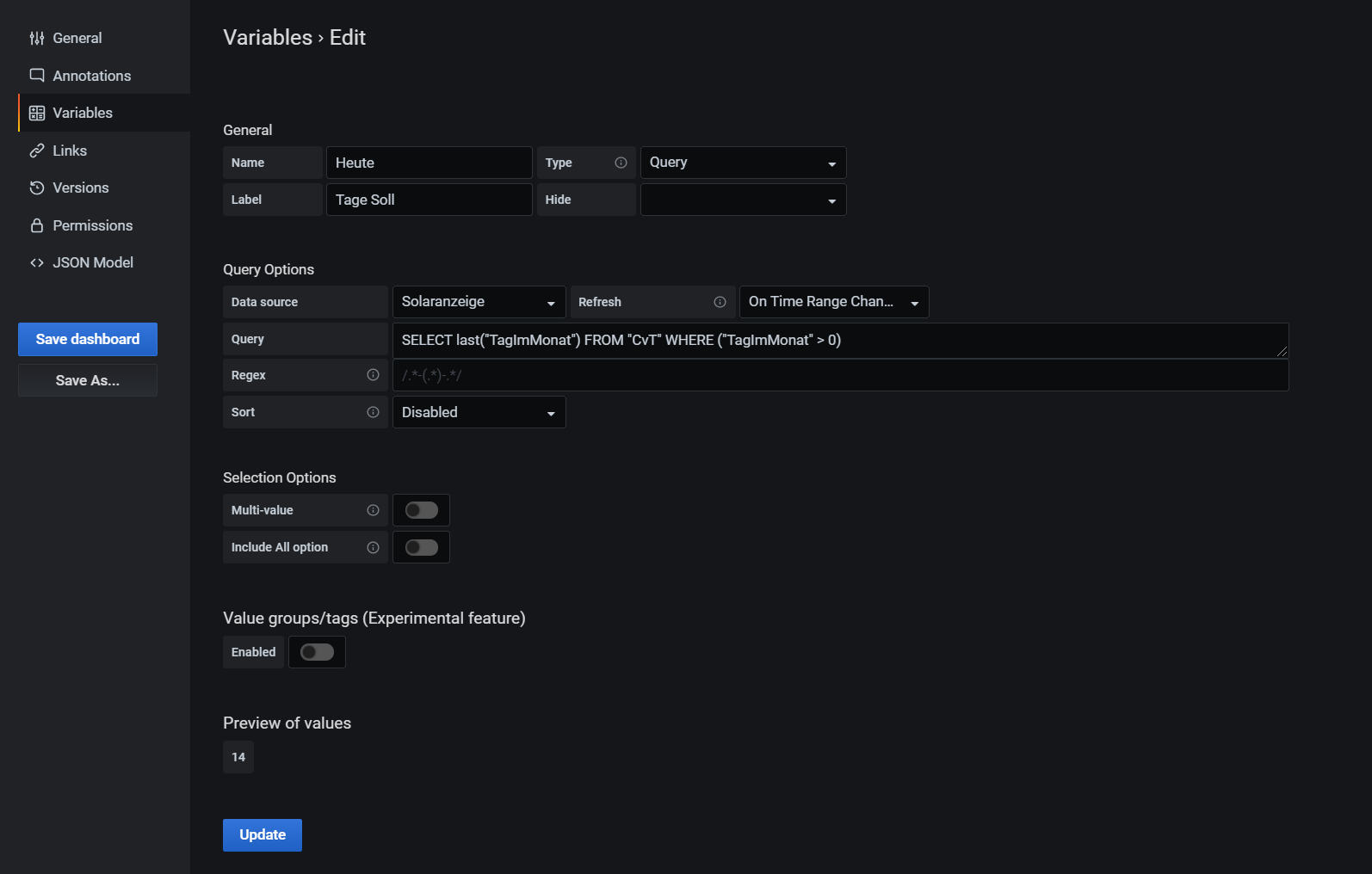Image resolution: width=1372 pixels, height=874 pixels.
Task: Click the Permissions lock icon
Action: [37, 225]
